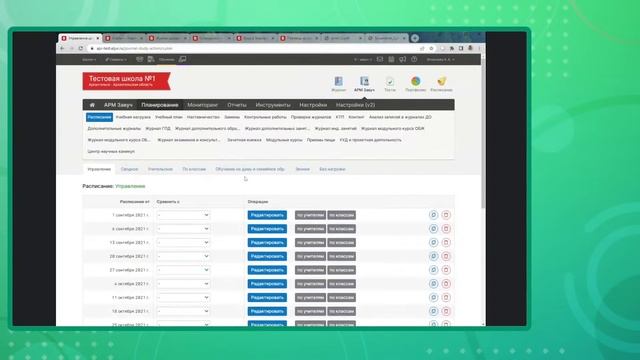Open the Тесты module icon
Image resolution: width=640 pixels, height=360 pixels.
(x=390, y=84)
